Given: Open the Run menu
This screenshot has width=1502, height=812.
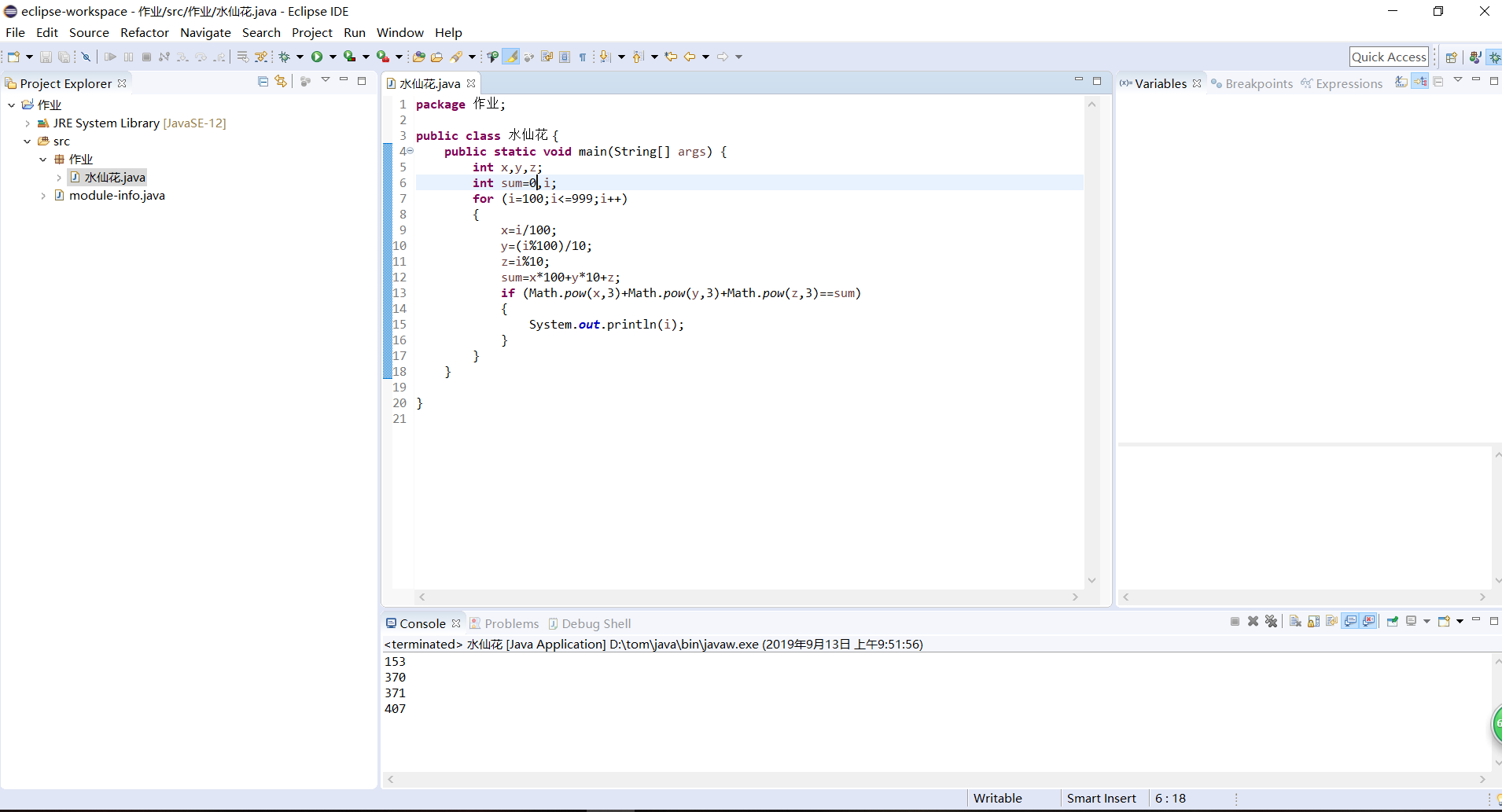Looking at the screenshot, I should click(355, 32).
